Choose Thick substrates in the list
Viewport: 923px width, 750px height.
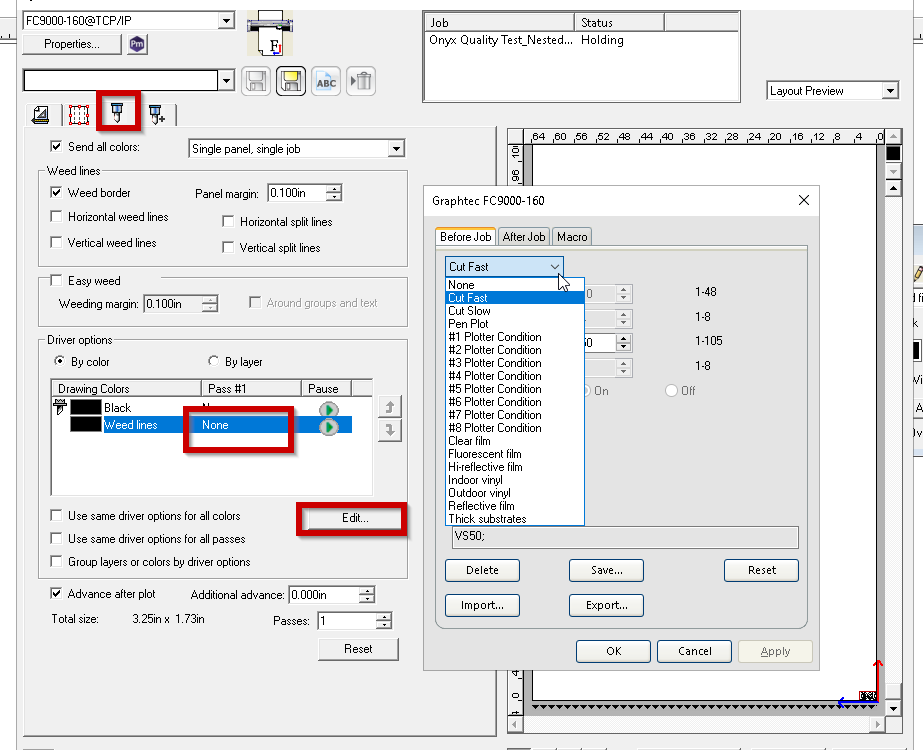tap(515, 519)
